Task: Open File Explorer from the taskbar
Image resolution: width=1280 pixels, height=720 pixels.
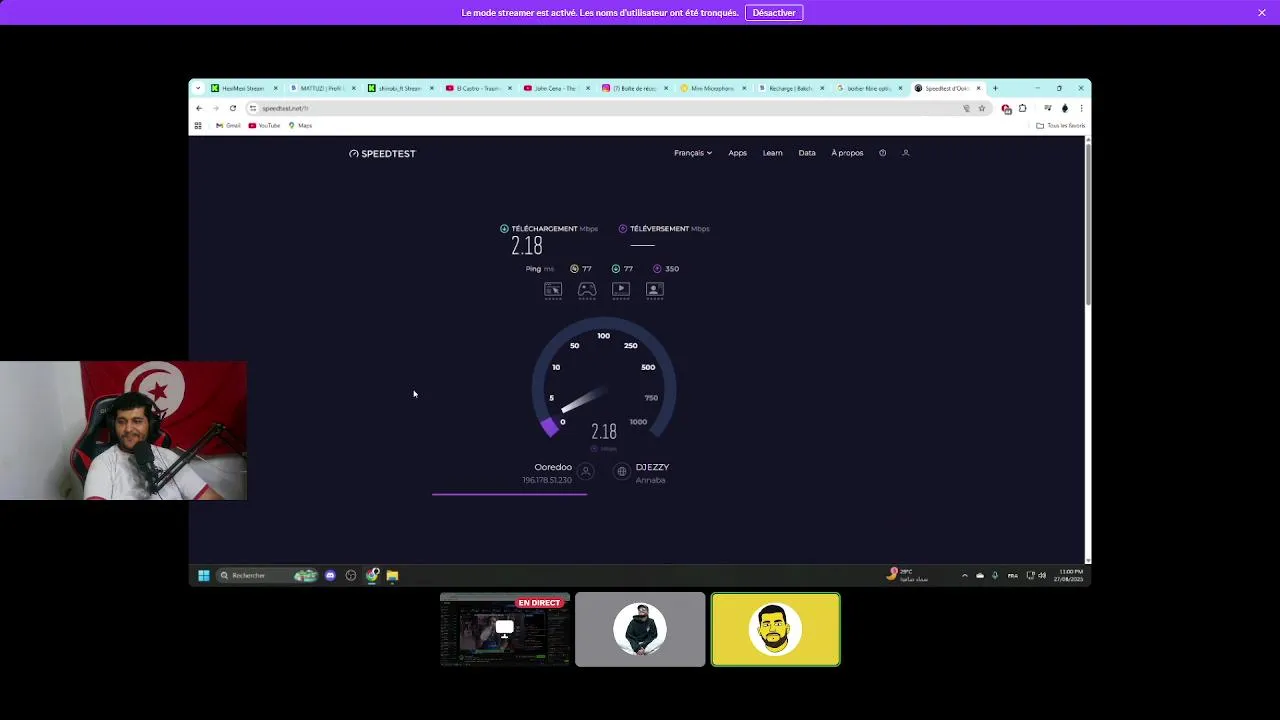Action: pyautogui.click(x=392, y=575)
